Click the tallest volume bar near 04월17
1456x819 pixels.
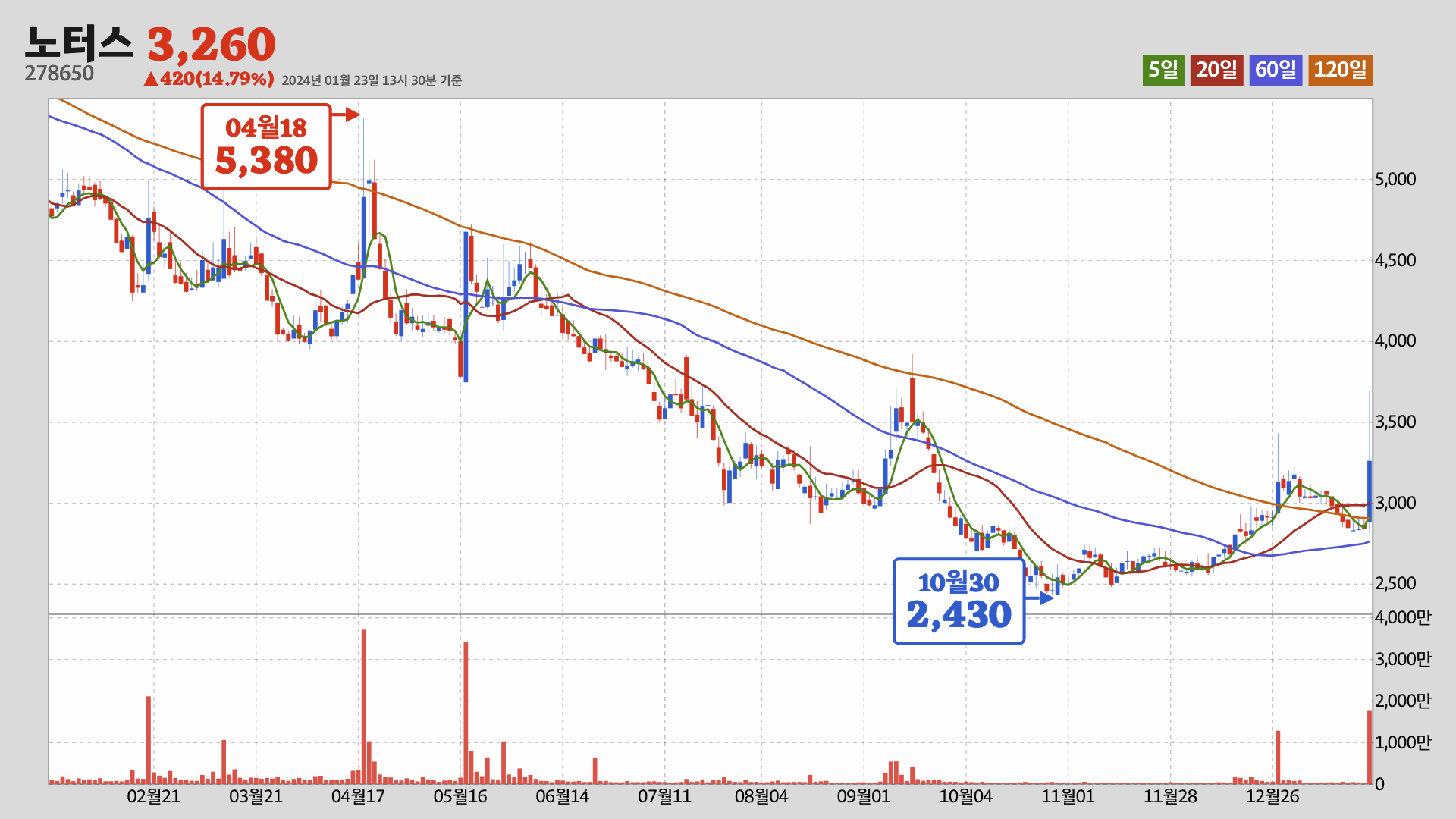[364, 707]
